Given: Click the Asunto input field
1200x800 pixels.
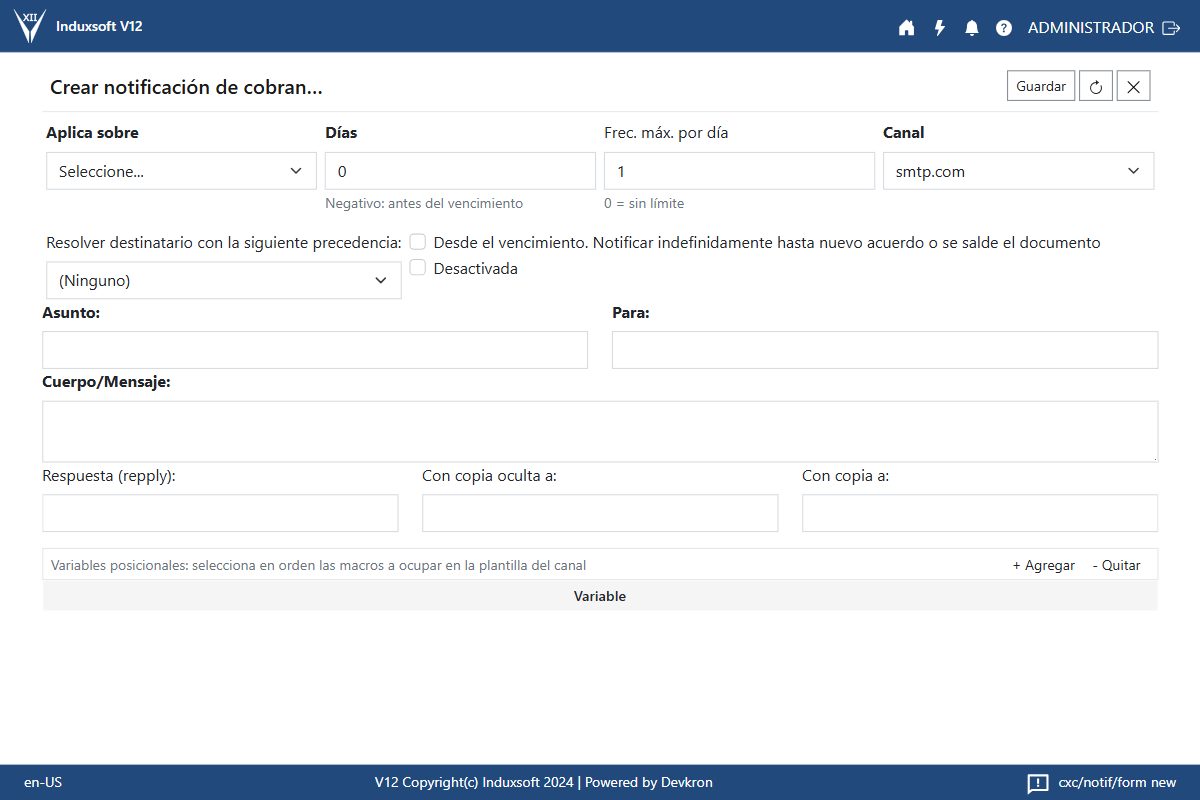Looking at the screenshot, I should point(315,350).
